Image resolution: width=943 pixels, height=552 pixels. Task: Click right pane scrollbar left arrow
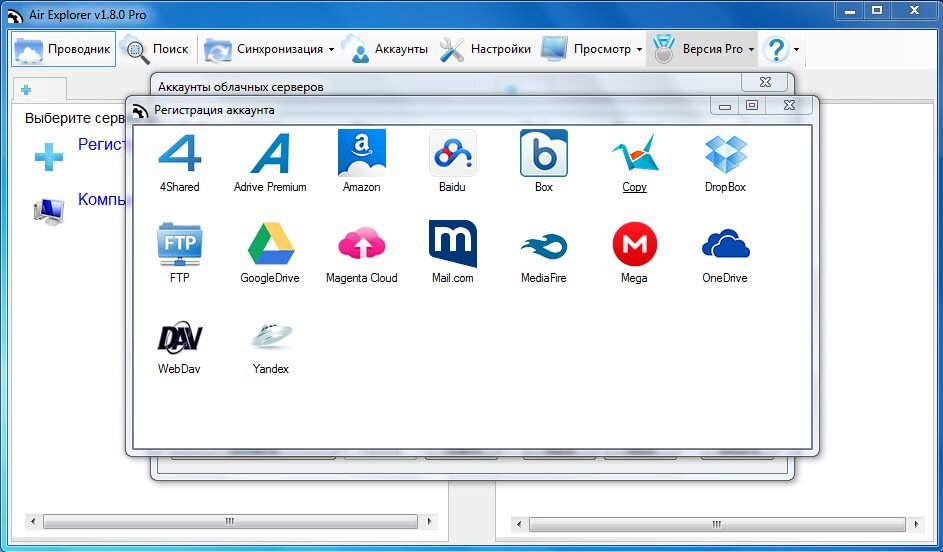(519, 524)
